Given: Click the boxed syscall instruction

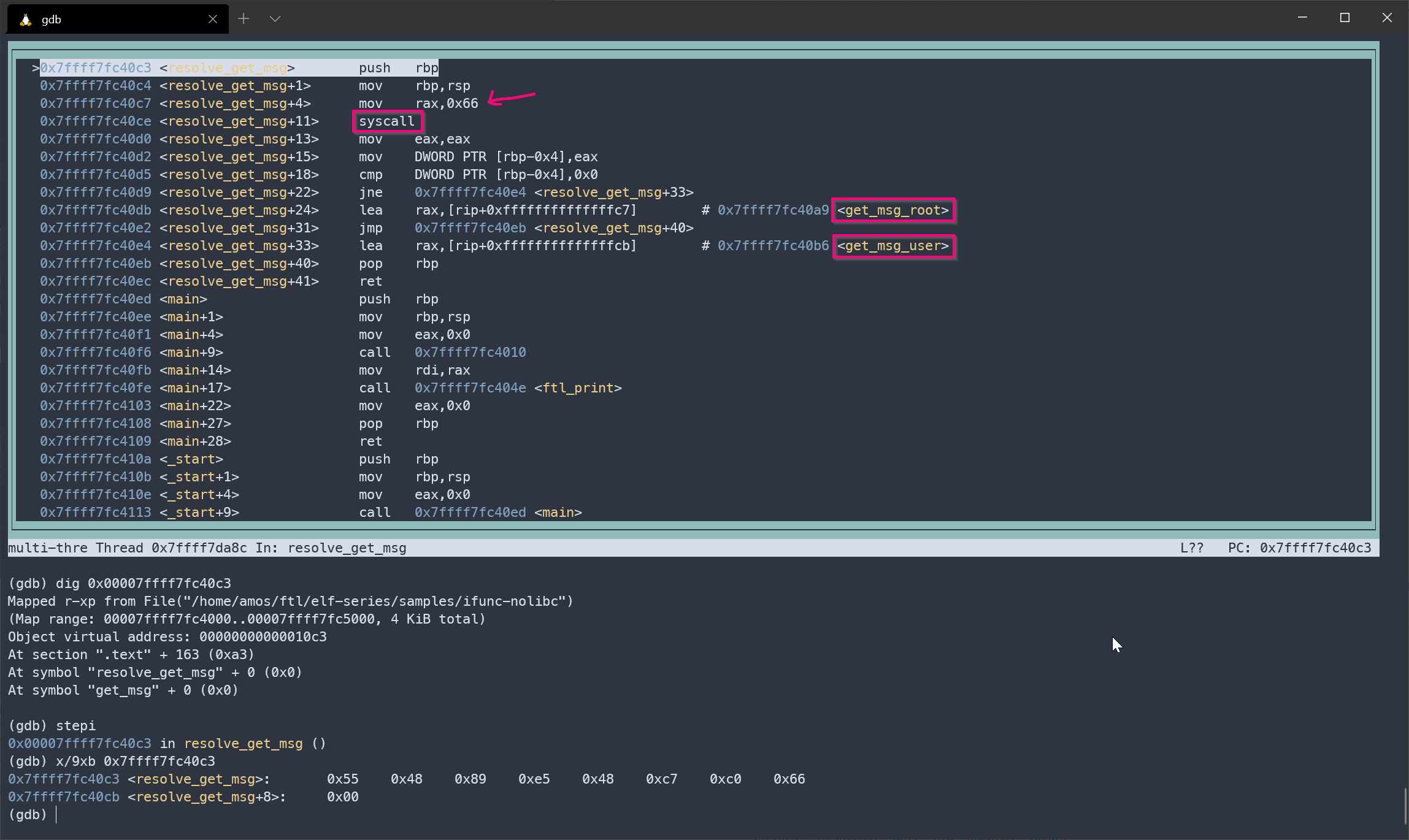Looking at the screenshot, I should click(x=387, y=121).
